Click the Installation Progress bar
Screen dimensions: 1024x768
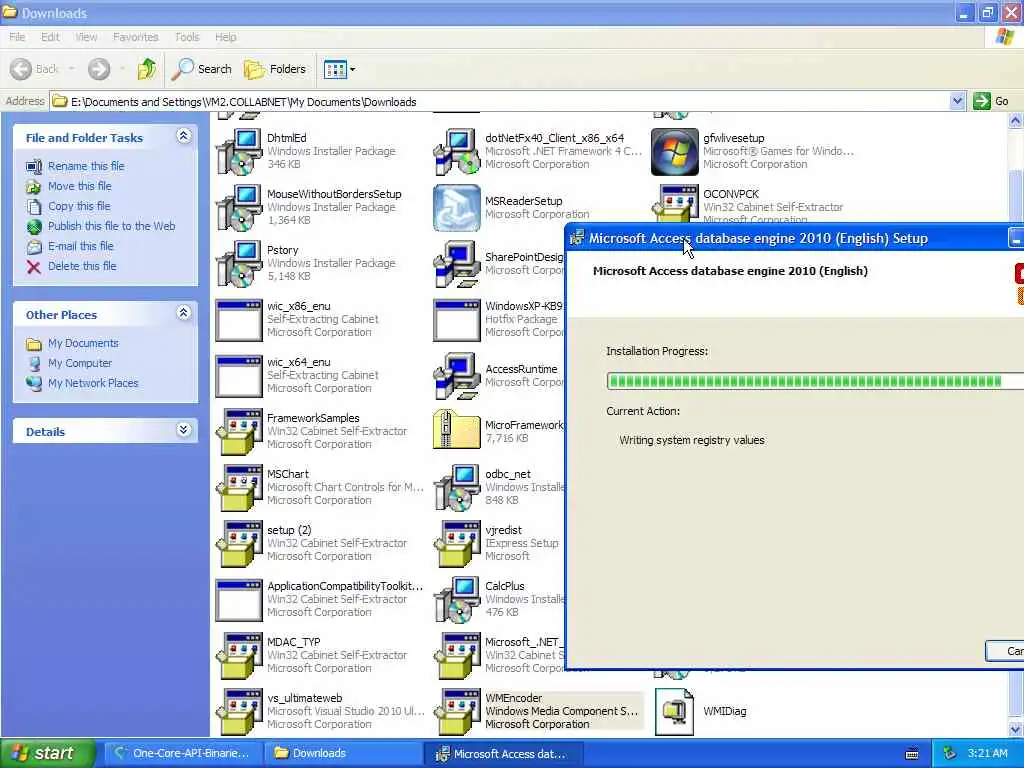click(815, 381)
